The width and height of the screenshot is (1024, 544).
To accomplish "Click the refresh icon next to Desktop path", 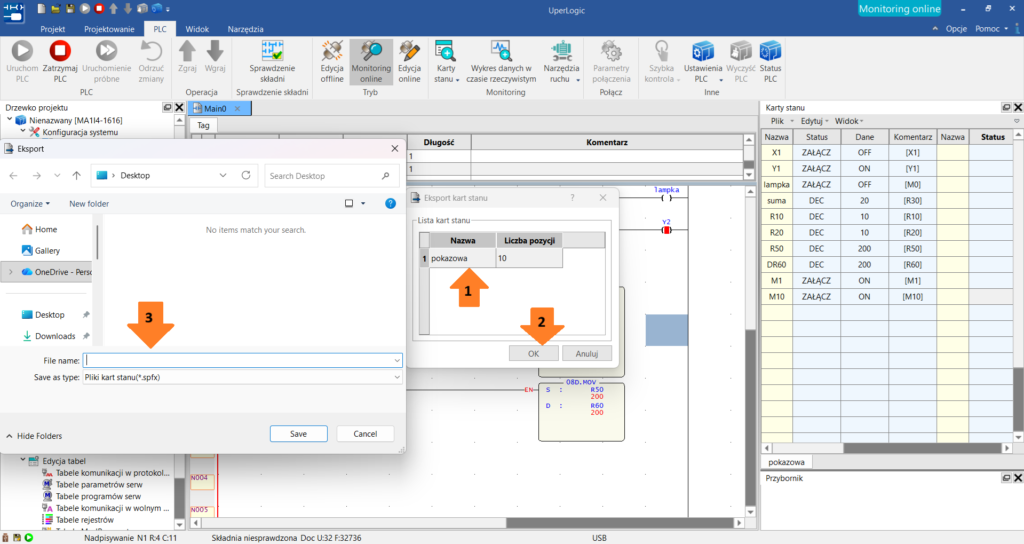I will click(246, 176).
